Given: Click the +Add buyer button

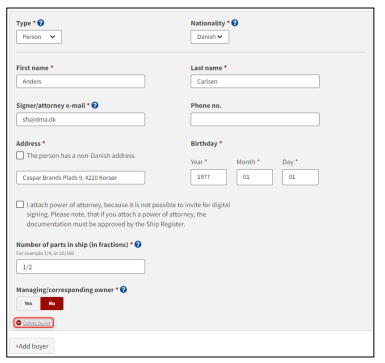Looking at the screenshot, I should coord(32,346).
